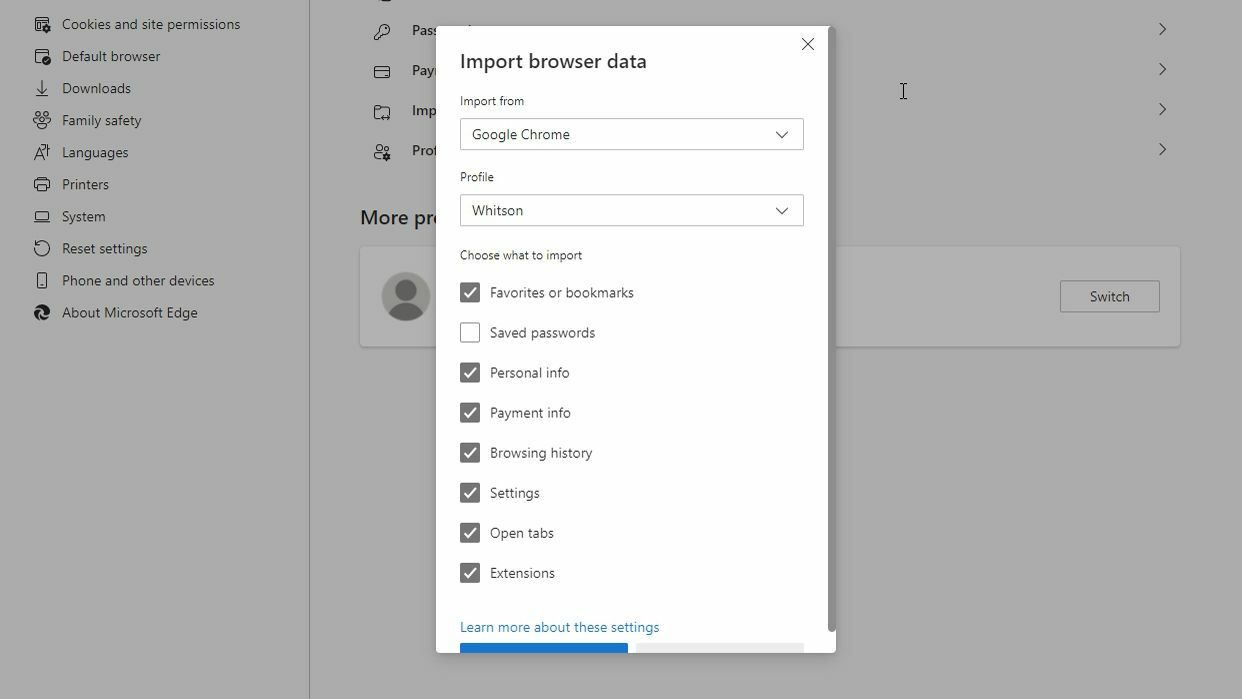Viewport: 1242px width, 699px height.
Task: Click the Default browser icon in sidebar
Action: (x=42, y=56)
